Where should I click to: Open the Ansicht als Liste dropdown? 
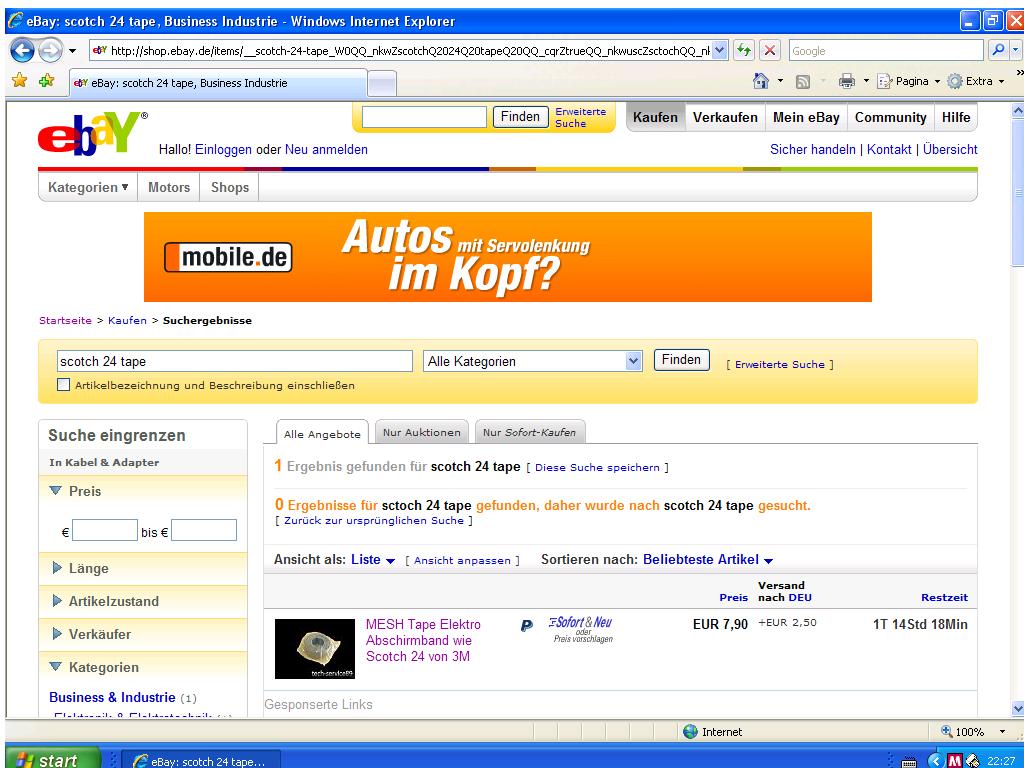(x=373, y=560)
